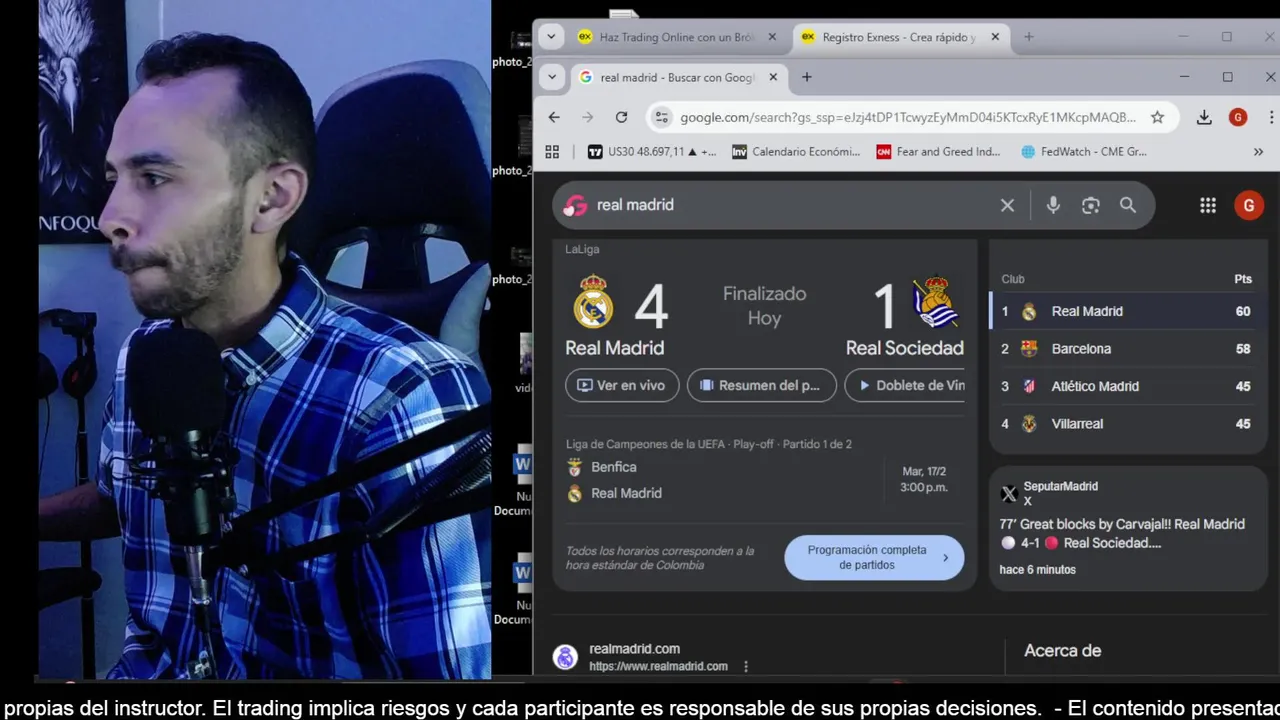Screen dimensions: 1280x720
Task: Open site information icon in address bar
Action: pos(661,117)
